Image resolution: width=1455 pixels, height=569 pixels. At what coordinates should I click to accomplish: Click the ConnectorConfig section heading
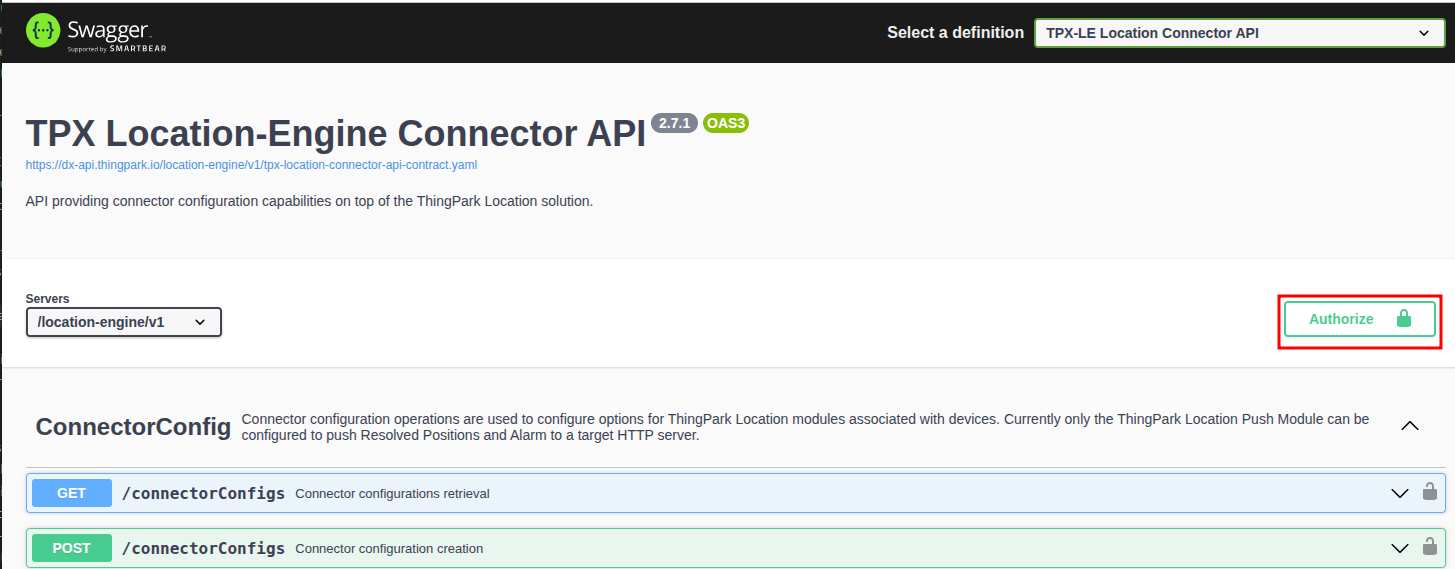coord(133,427)
